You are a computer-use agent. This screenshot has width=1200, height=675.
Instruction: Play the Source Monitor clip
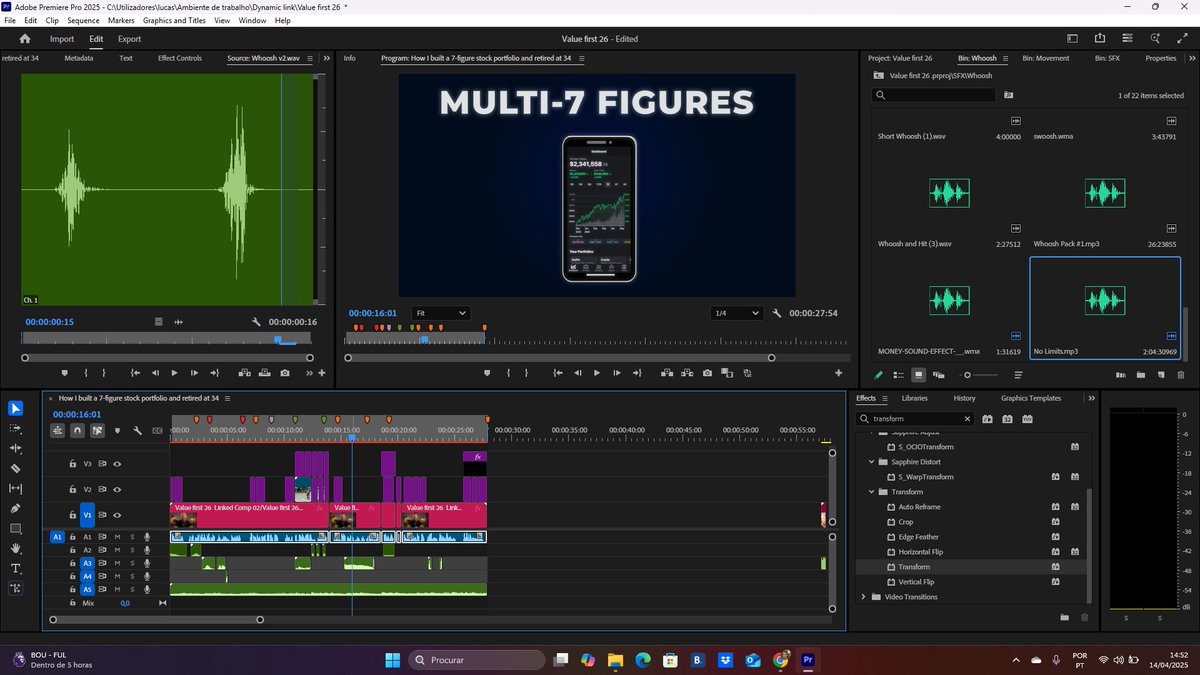(174, 373)
